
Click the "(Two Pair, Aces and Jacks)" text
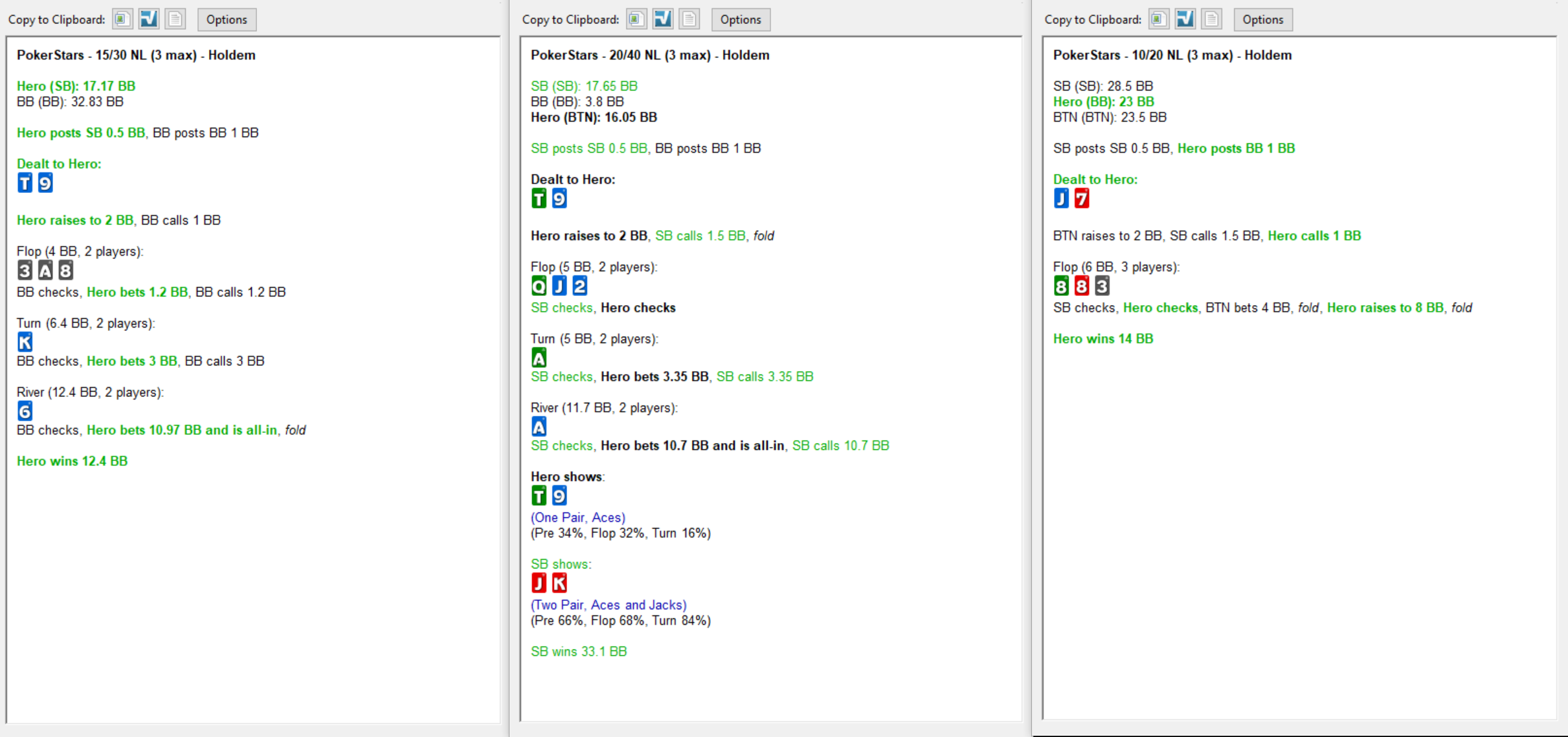(x=609, y=605)
